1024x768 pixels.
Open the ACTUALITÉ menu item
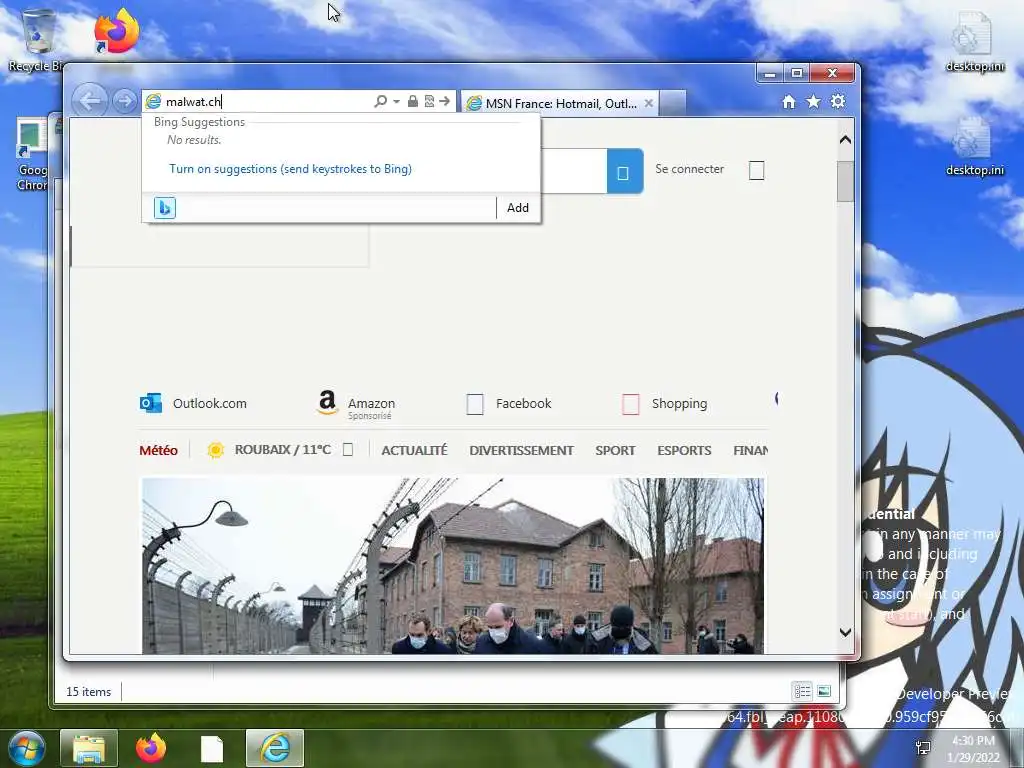414,451
